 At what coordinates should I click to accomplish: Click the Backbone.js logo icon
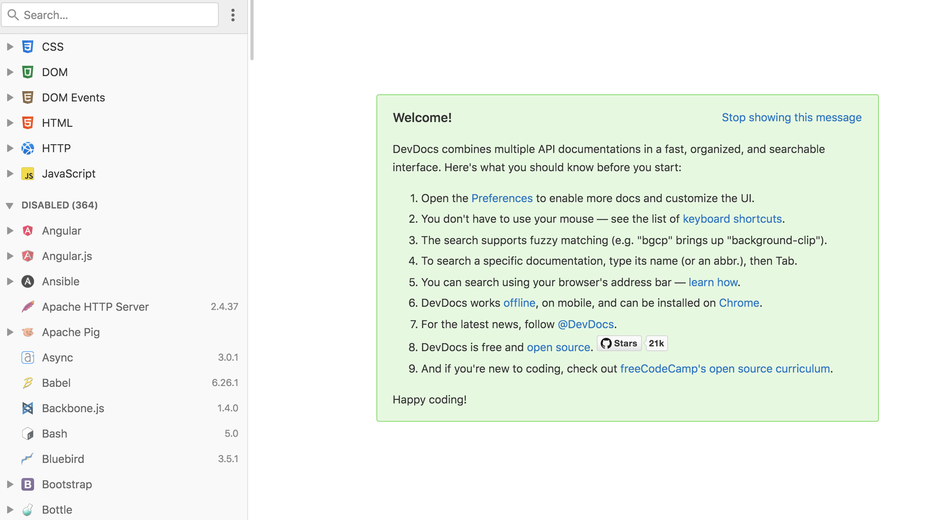point(28,408)
